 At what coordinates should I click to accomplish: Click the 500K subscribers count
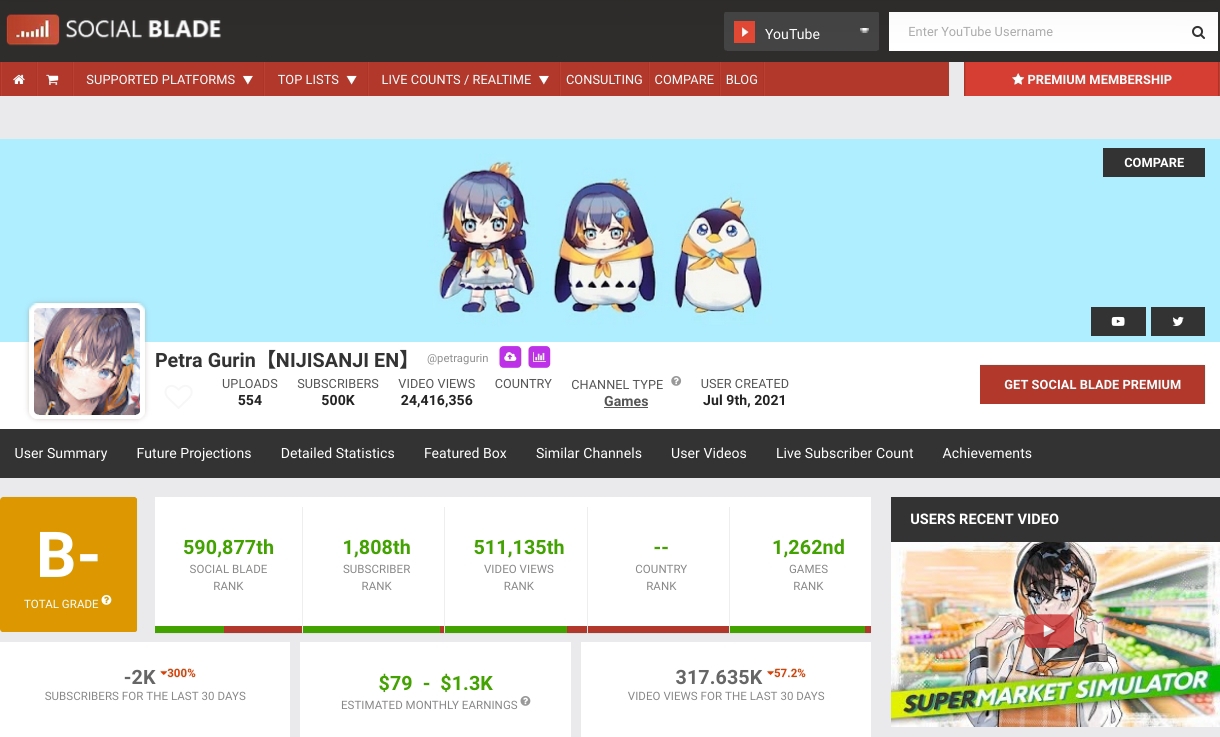click(x=338, y=400)
